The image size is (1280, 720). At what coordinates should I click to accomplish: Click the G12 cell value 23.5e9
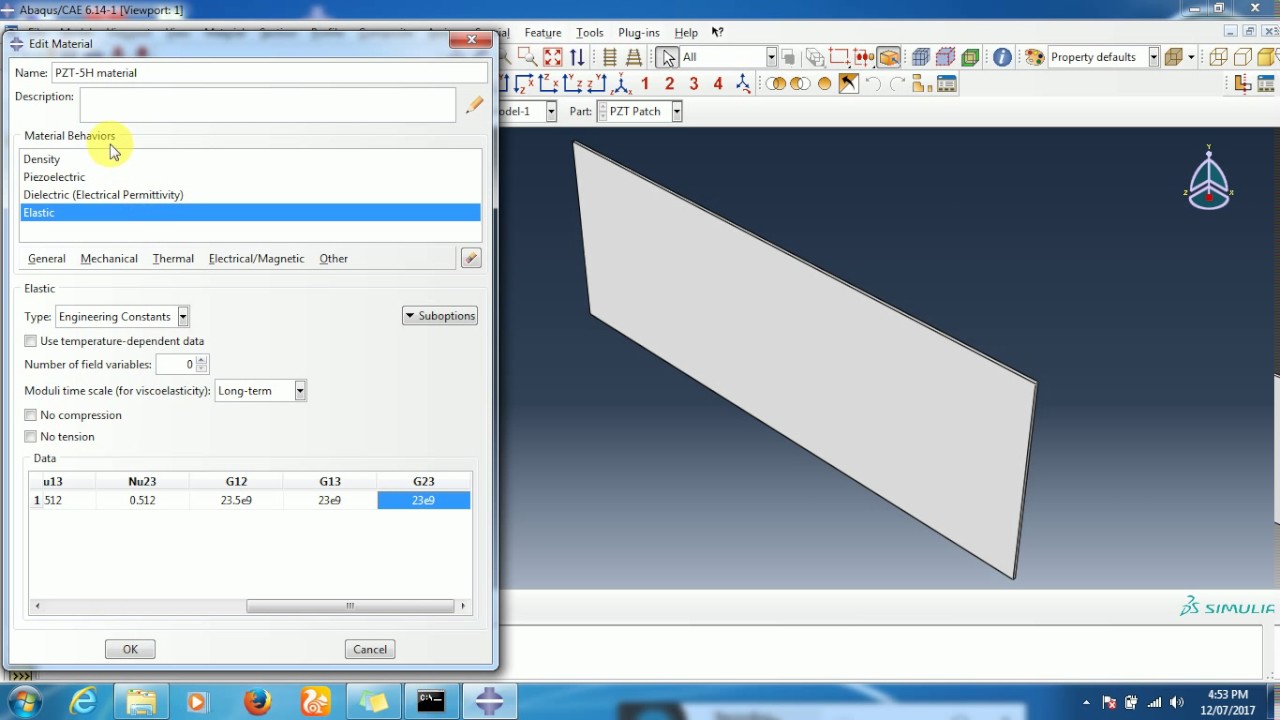coord(236,500)
